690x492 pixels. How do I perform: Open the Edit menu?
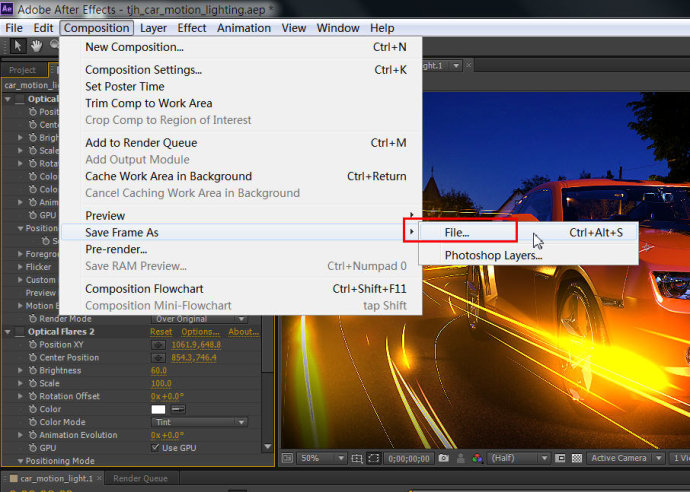(x=43, y=28)
